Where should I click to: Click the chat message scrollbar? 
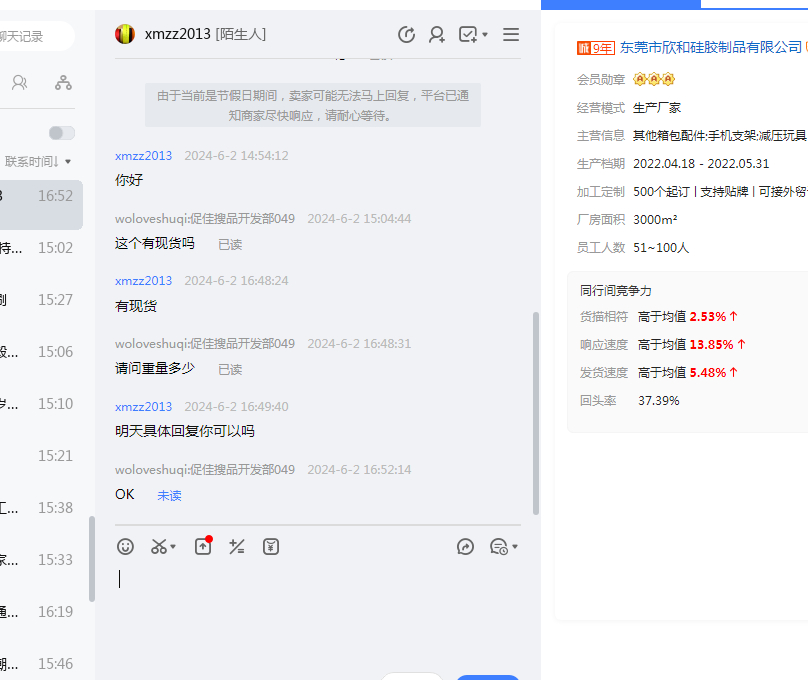pyautogui.click(x=536, y=412)
